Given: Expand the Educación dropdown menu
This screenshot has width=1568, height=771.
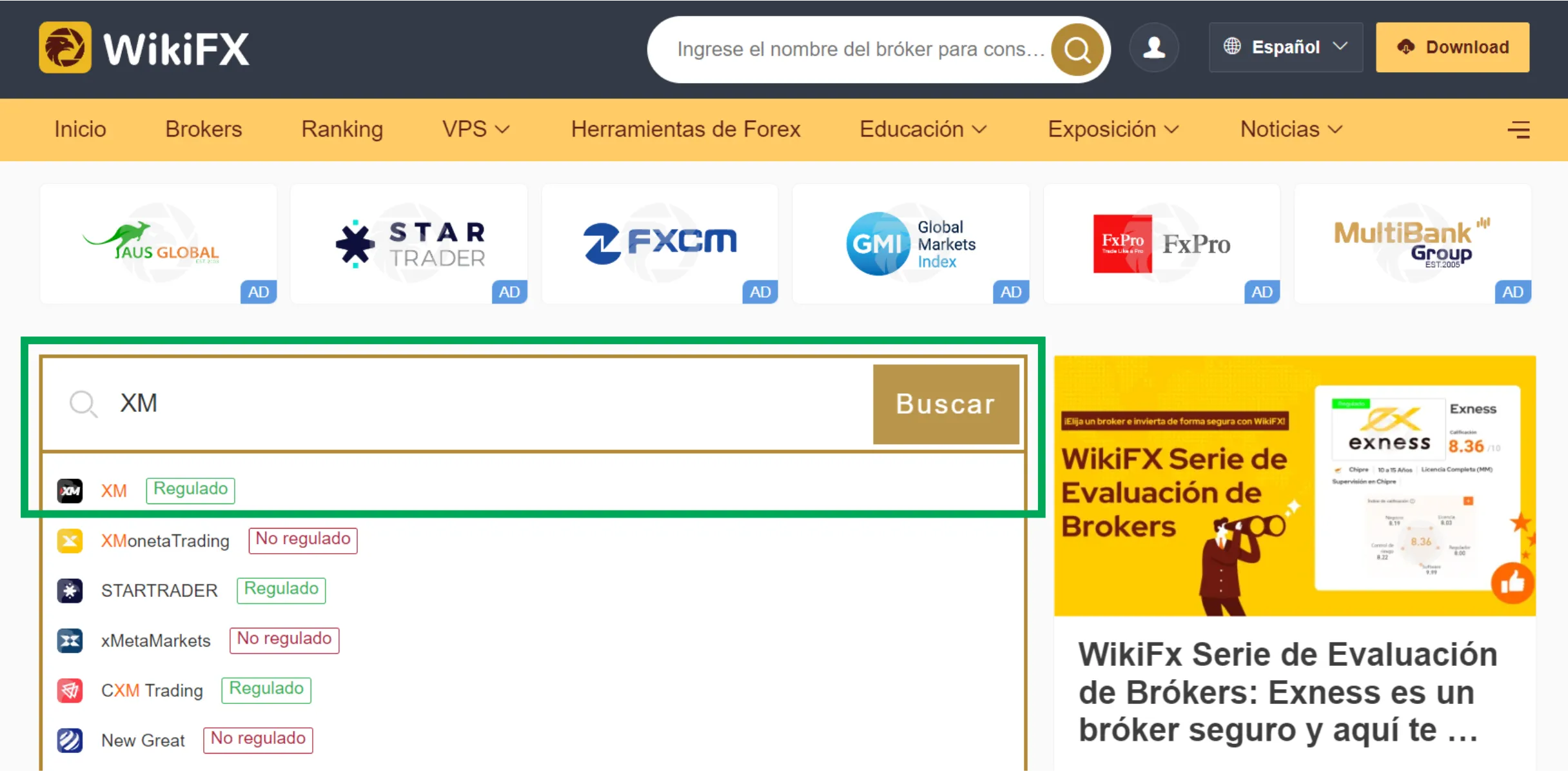Looking at the screenshot, I should pyautogui.click(x=923, y=130).
